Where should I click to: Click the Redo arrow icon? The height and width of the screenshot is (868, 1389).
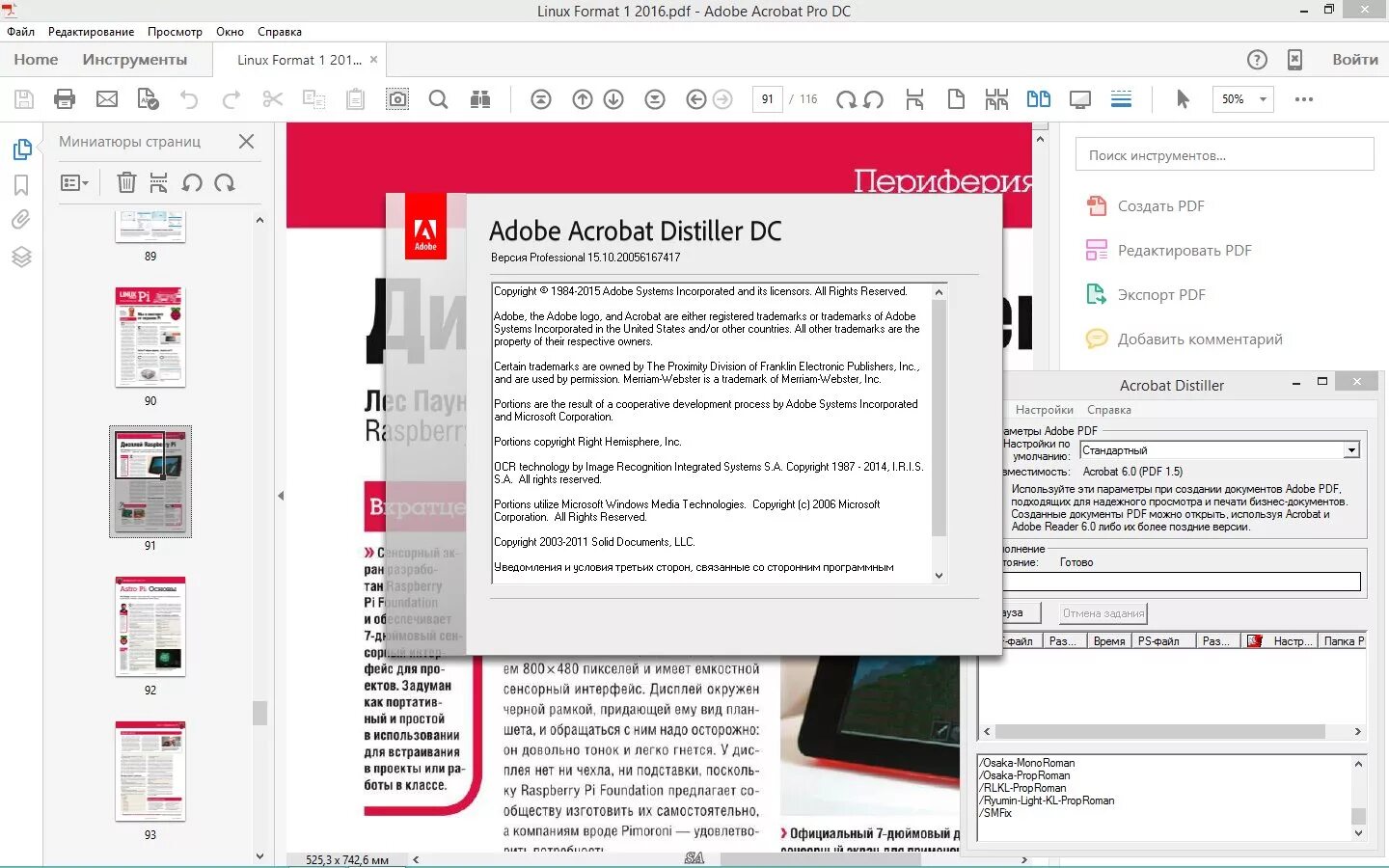click(x=231, y=98)
